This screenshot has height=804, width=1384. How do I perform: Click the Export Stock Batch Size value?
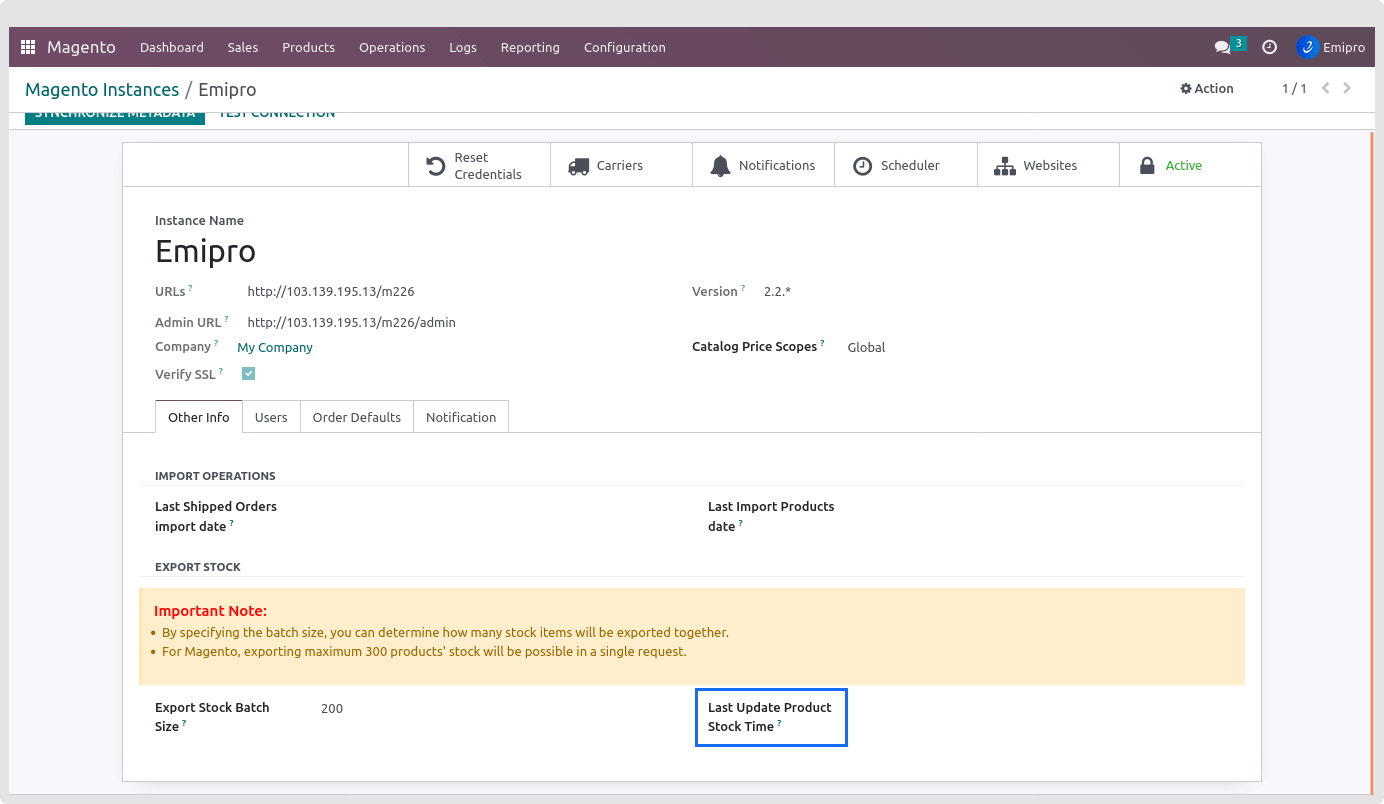[332, 709]
